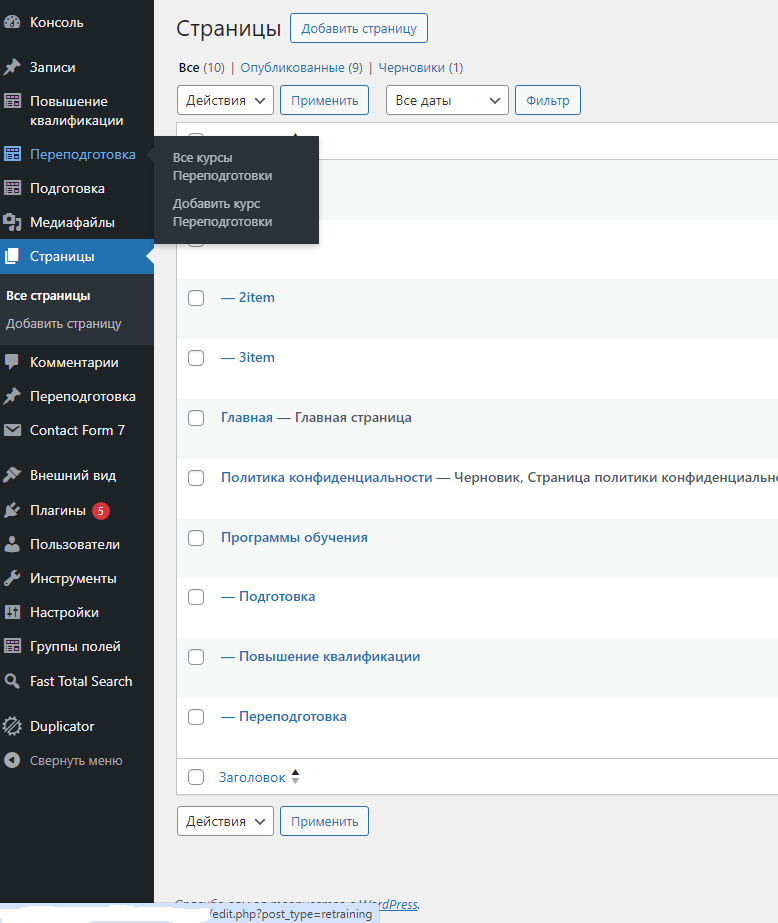This screenshot has height=923, width=778.
Task: Open the Консоль dashboard icon
Action: click(12, 22)
